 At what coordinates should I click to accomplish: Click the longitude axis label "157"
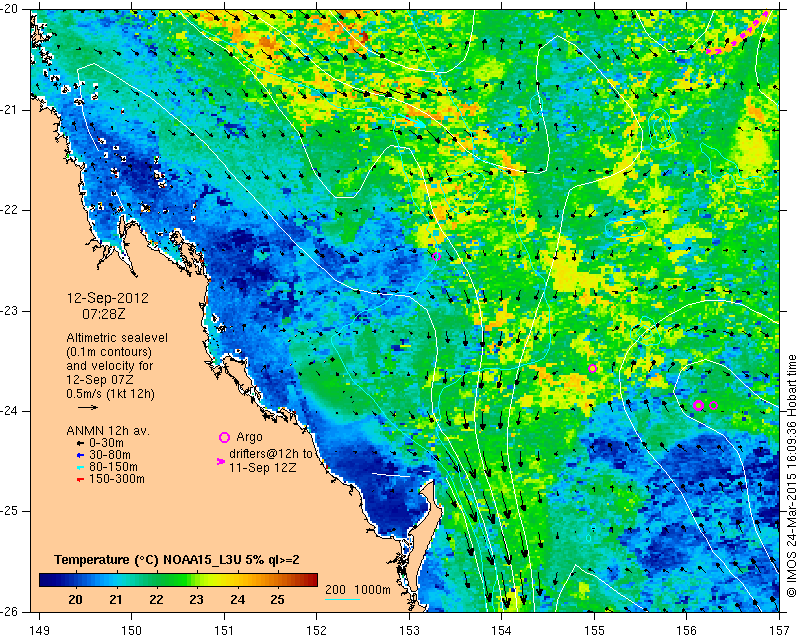[779, 631]
